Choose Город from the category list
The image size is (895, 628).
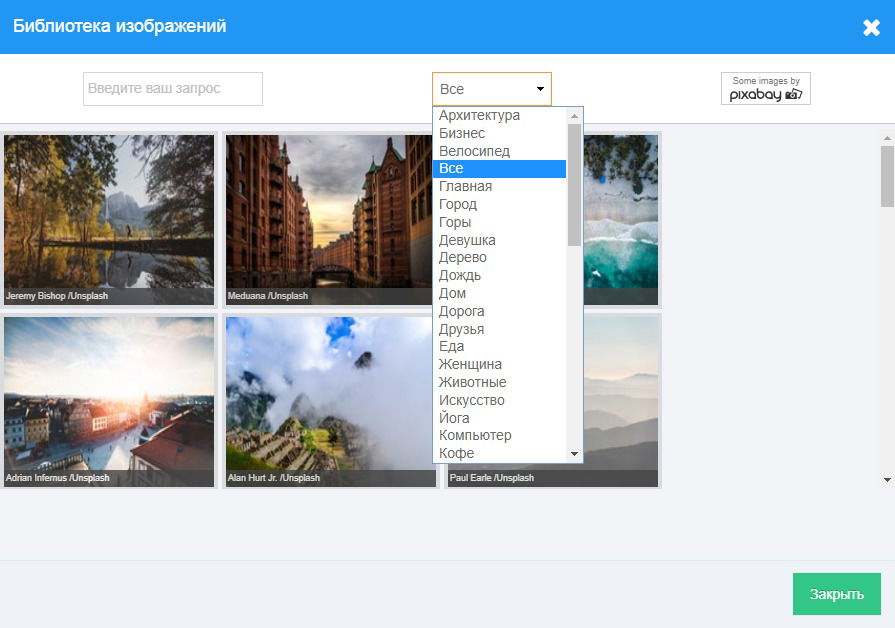point(499,204)
